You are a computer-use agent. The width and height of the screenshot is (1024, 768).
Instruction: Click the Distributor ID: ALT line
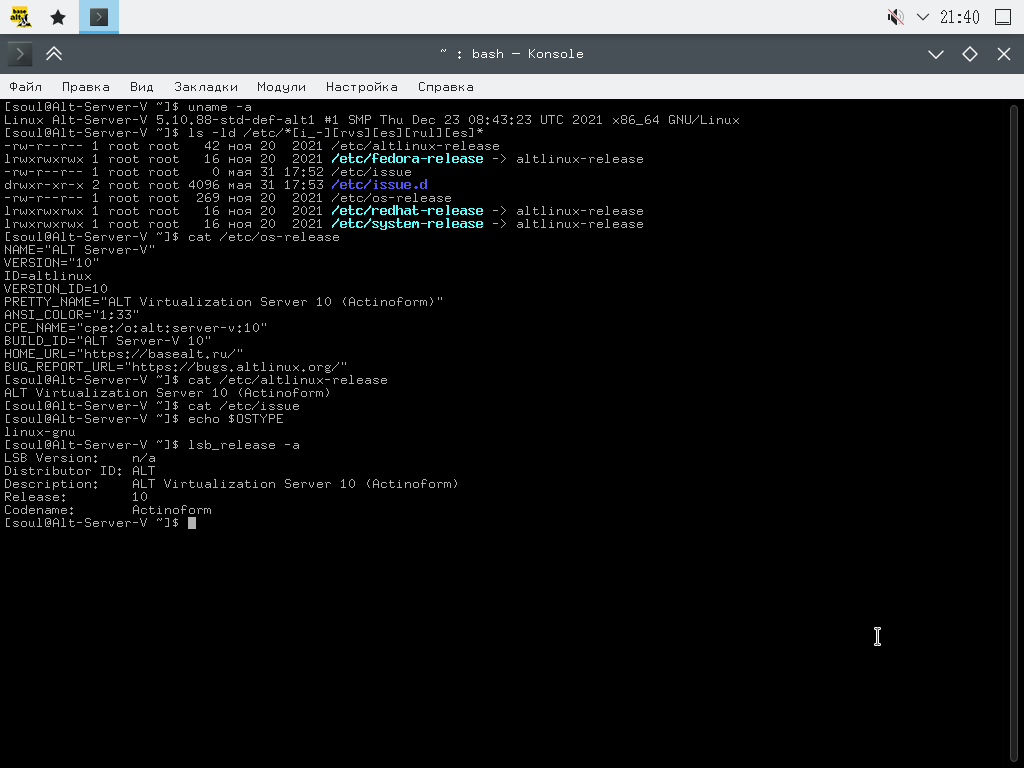tap(80, 471)
